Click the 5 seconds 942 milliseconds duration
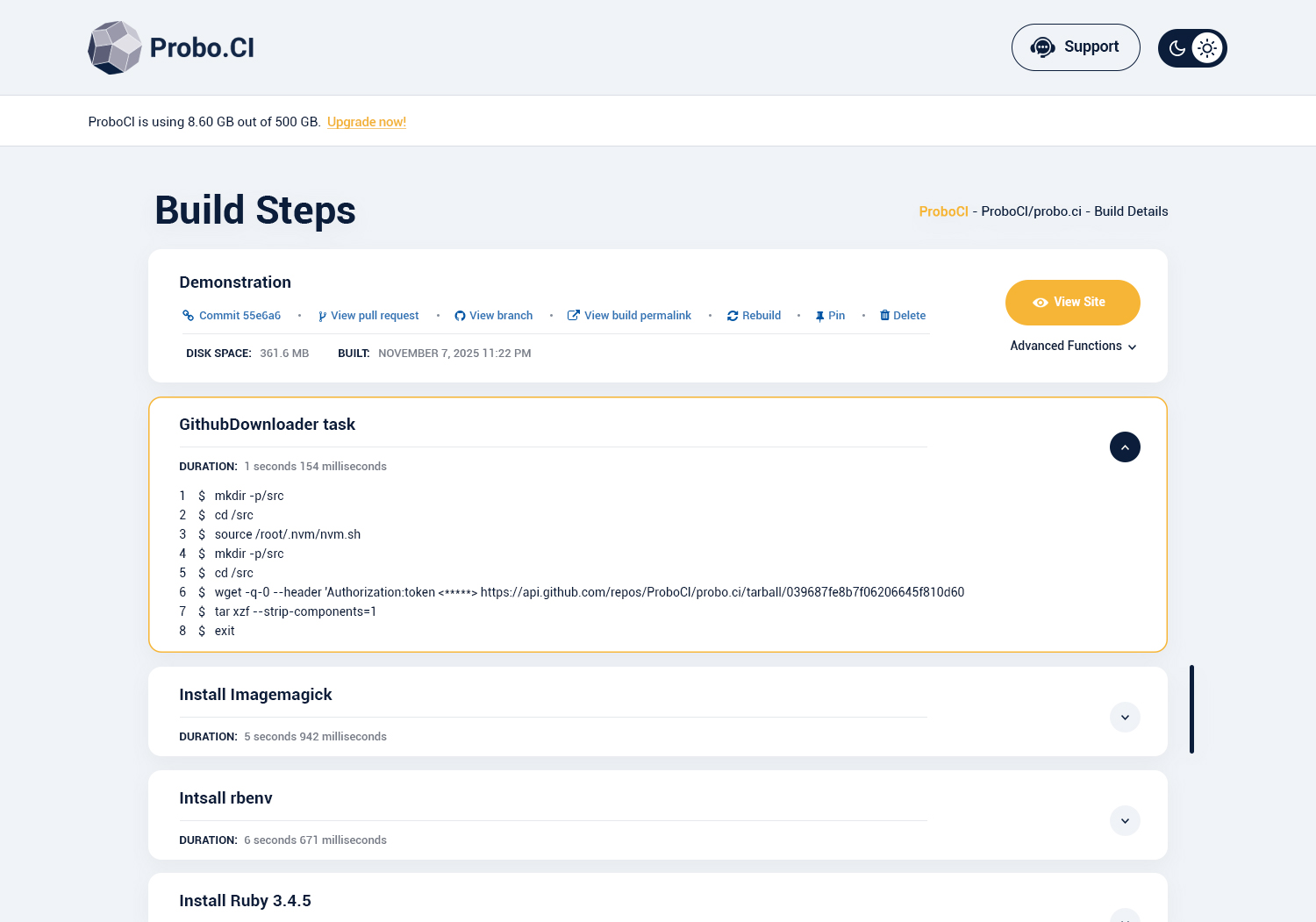Viewport: 1316px width, 922px height. pos(315,737)
